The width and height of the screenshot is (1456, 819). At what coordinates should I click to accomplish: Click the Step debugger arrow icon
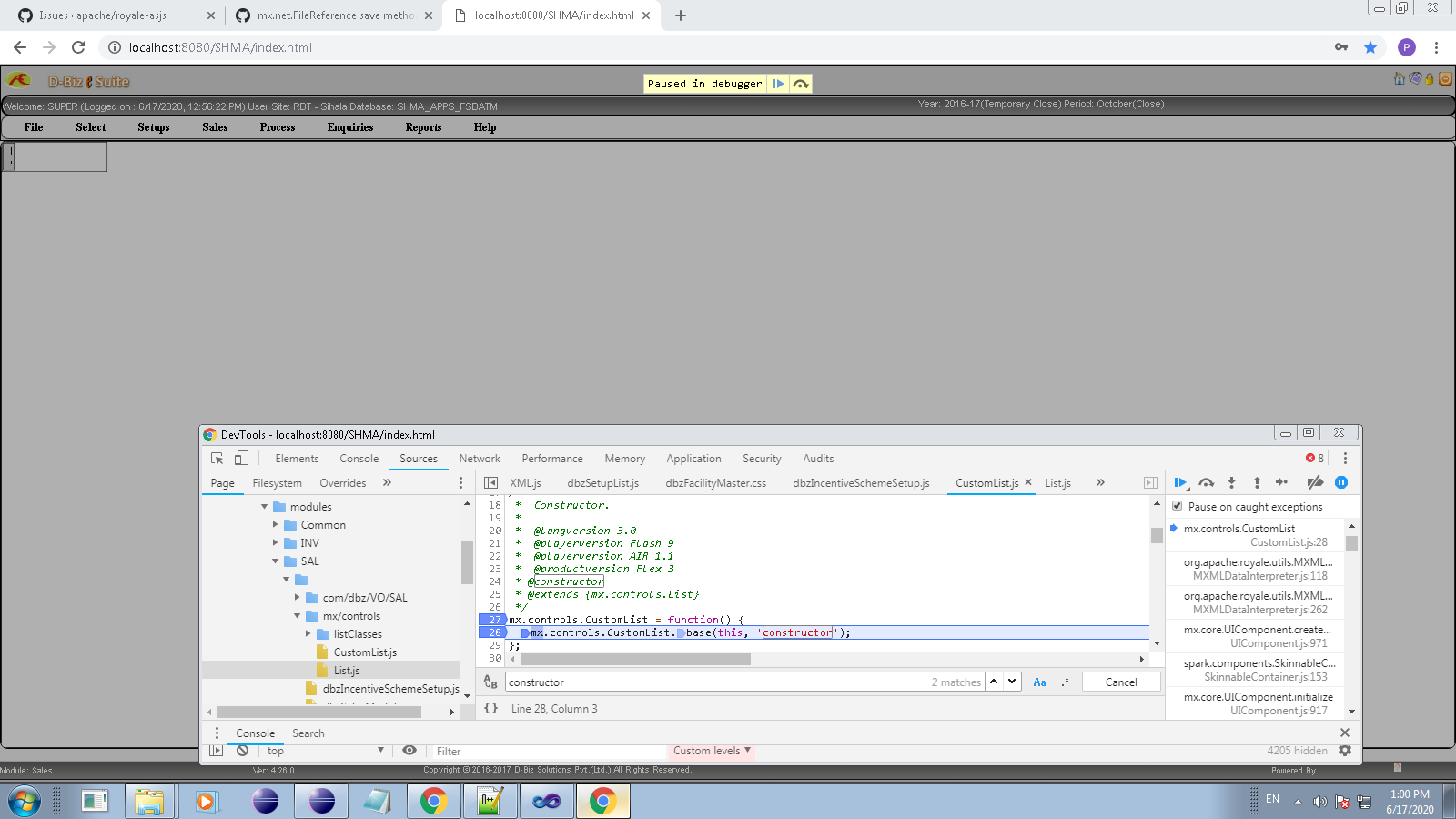[1281, 483]
